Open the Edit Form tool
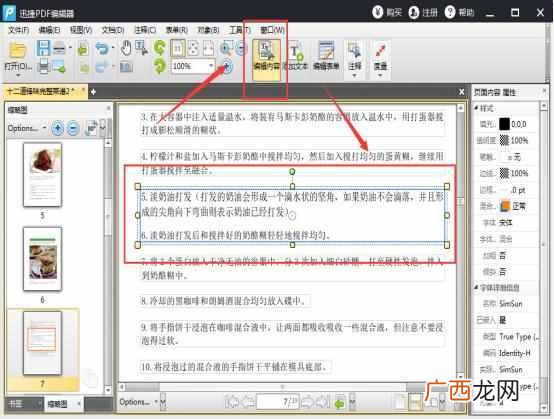554x419 pixels. coord(326,57)
